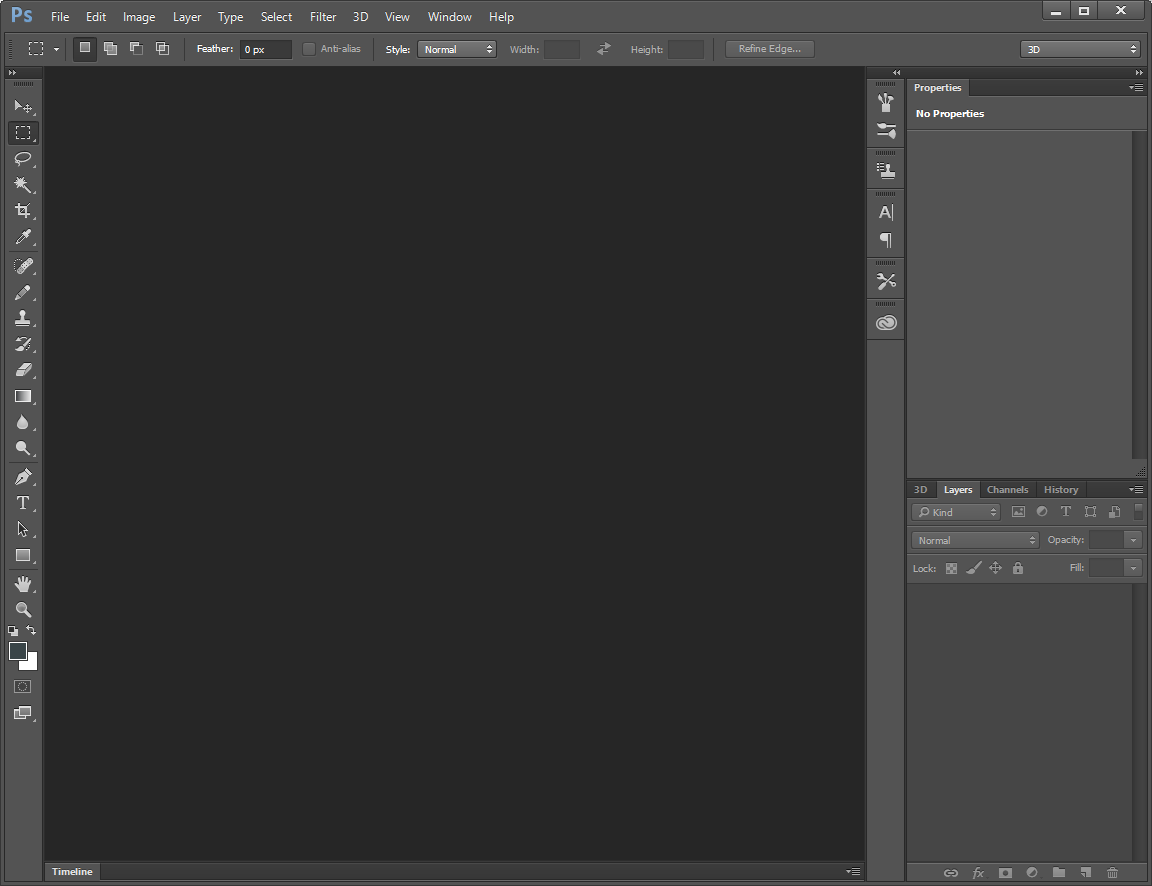
Task: Open the Brush Presets panel icon
Action: [x=886, y=103]
